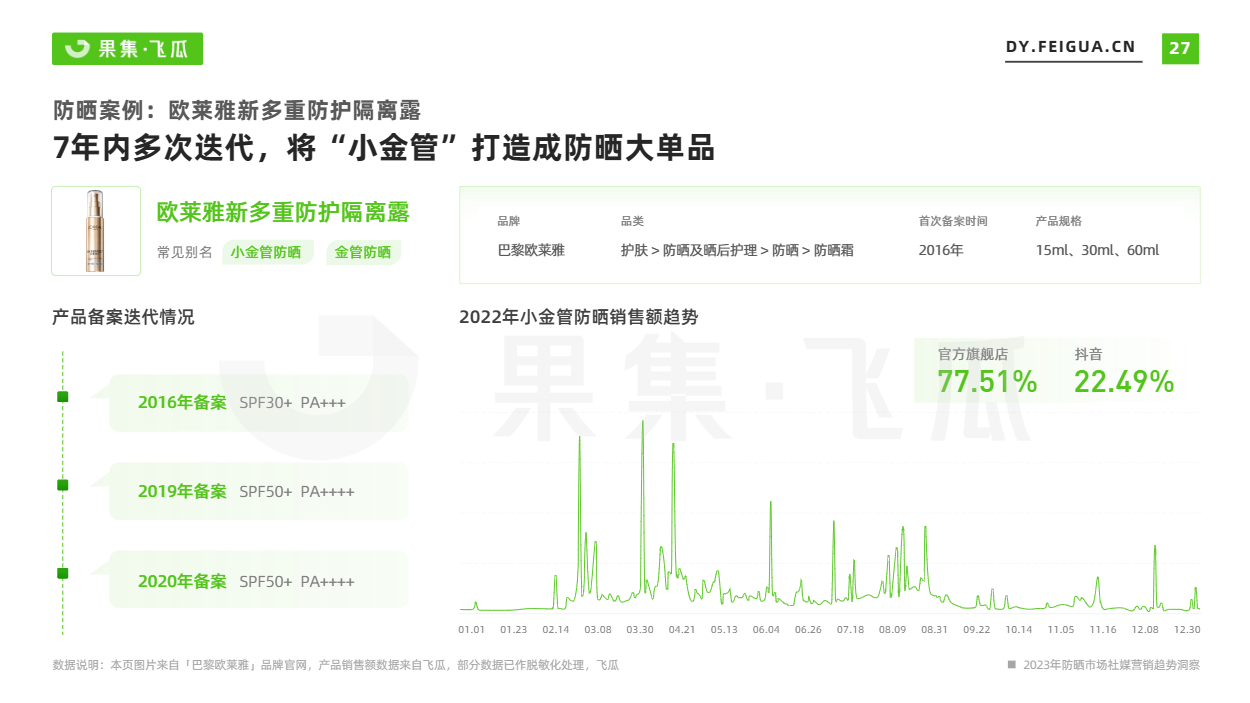Open the DY.FEIGUA.CN link
The width and height of the screenshot is (1250, 703).
1071,48
